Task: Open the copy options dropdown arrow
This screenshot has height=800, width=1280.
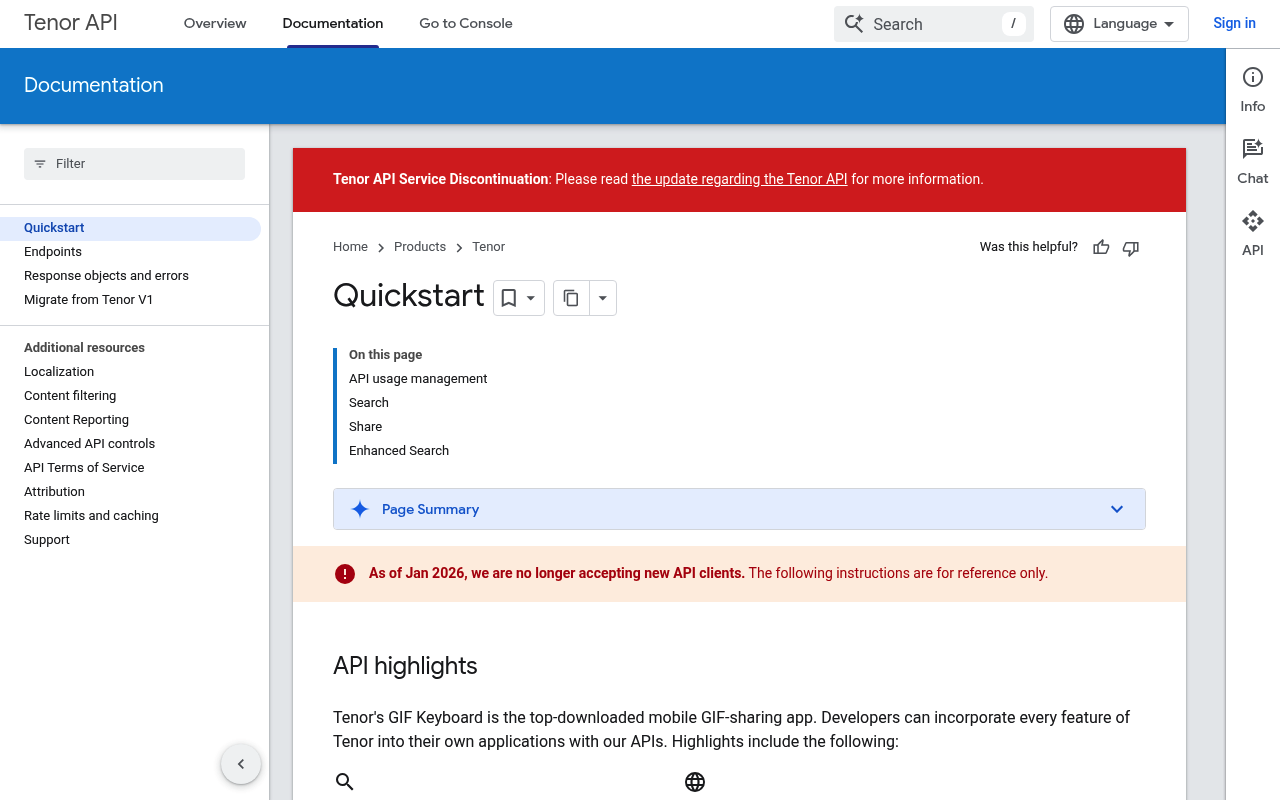Action: coord(603,298)
